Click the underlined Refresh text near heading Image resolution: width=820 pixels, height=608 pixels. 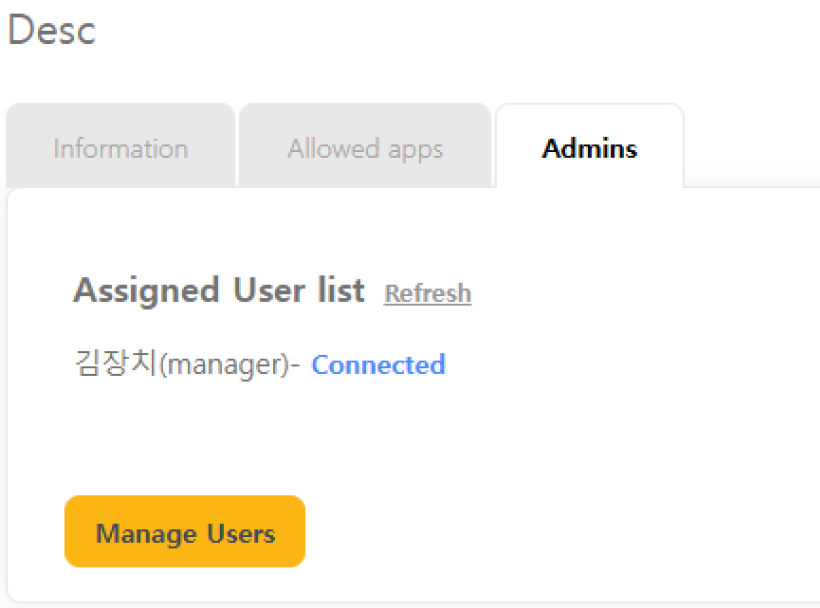click(427, 294)
